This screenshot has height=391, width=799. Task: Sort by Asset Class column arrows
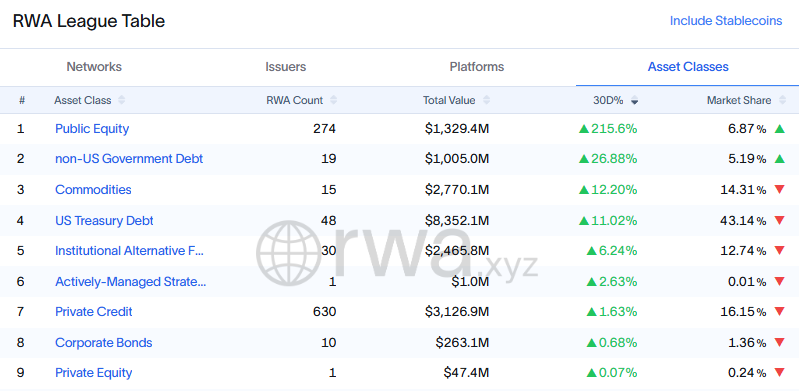[x=121, y=100]
